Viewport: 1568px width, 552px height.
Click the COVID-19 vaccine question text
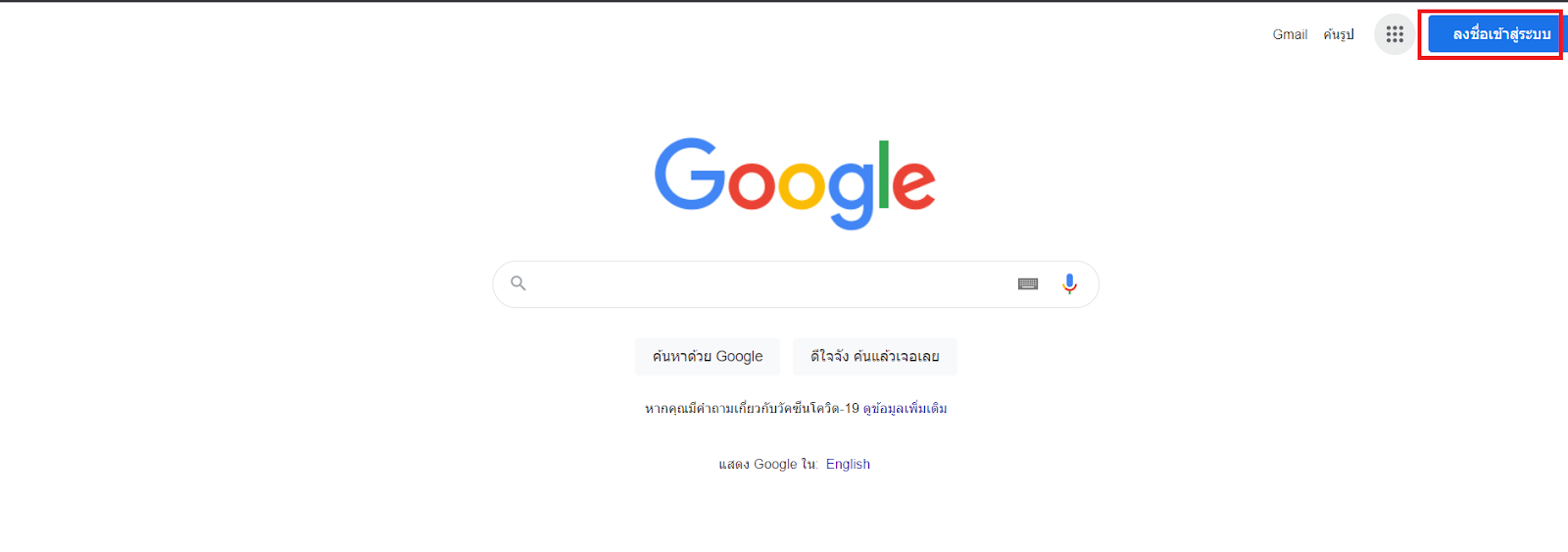[x=752, y=408]
